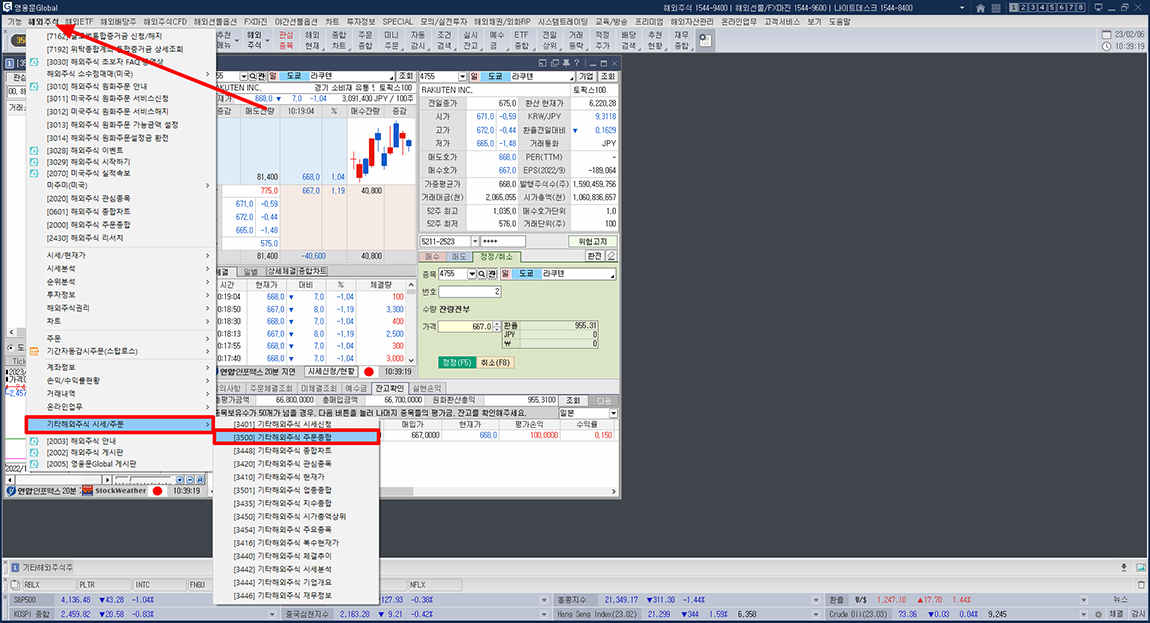Viewport: 1150px width, 623px height.
Task: Click the account password field
Action: 503,241
